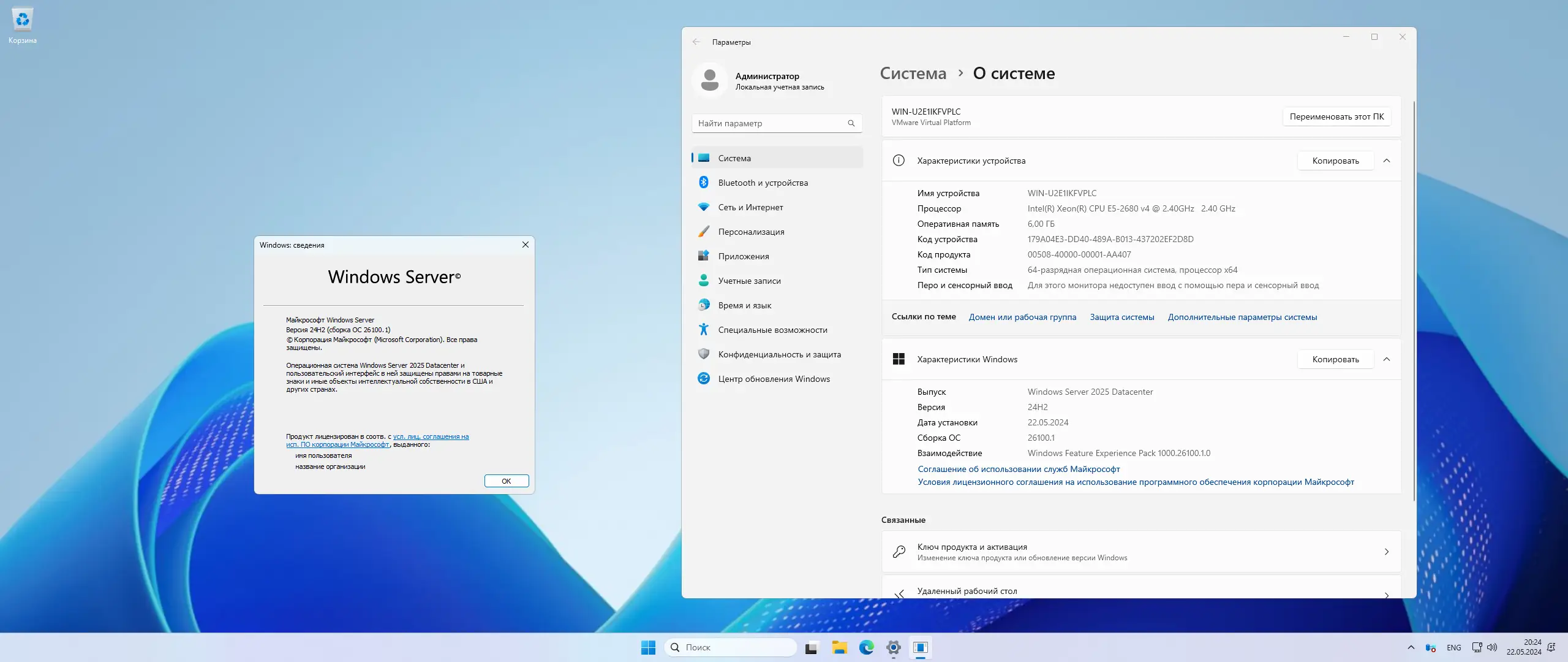Open the Домен или рабочая группа link
1568x662 pixels.
click(1022, 317)
